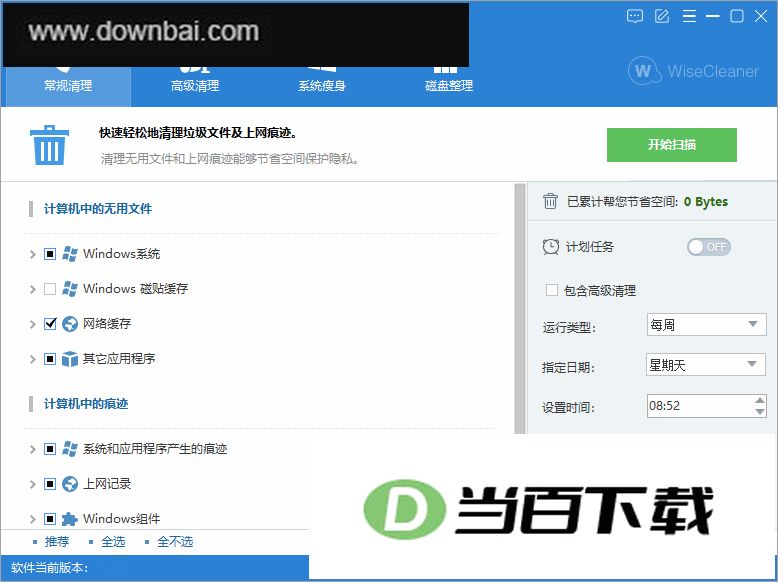778x582 pixels.
Task: Click the blue trash bin icon
Action: point(49,145)
